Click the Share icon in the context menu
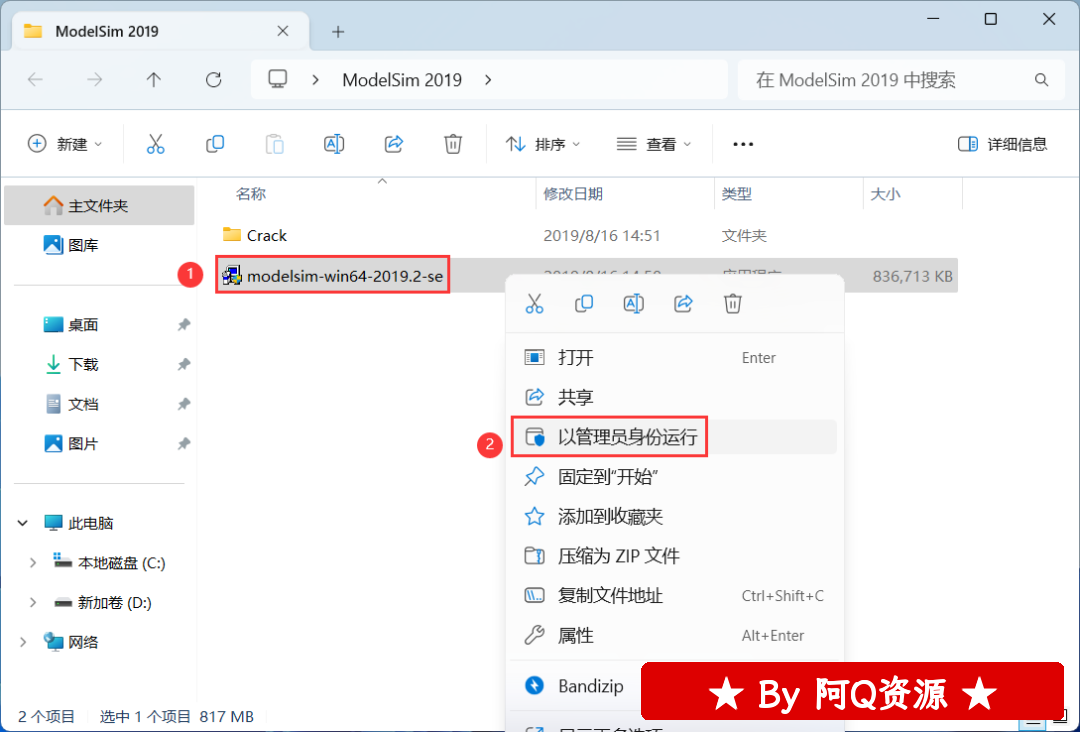Image resolution: width=1080 pixels, height=732 pixels. 683,303
